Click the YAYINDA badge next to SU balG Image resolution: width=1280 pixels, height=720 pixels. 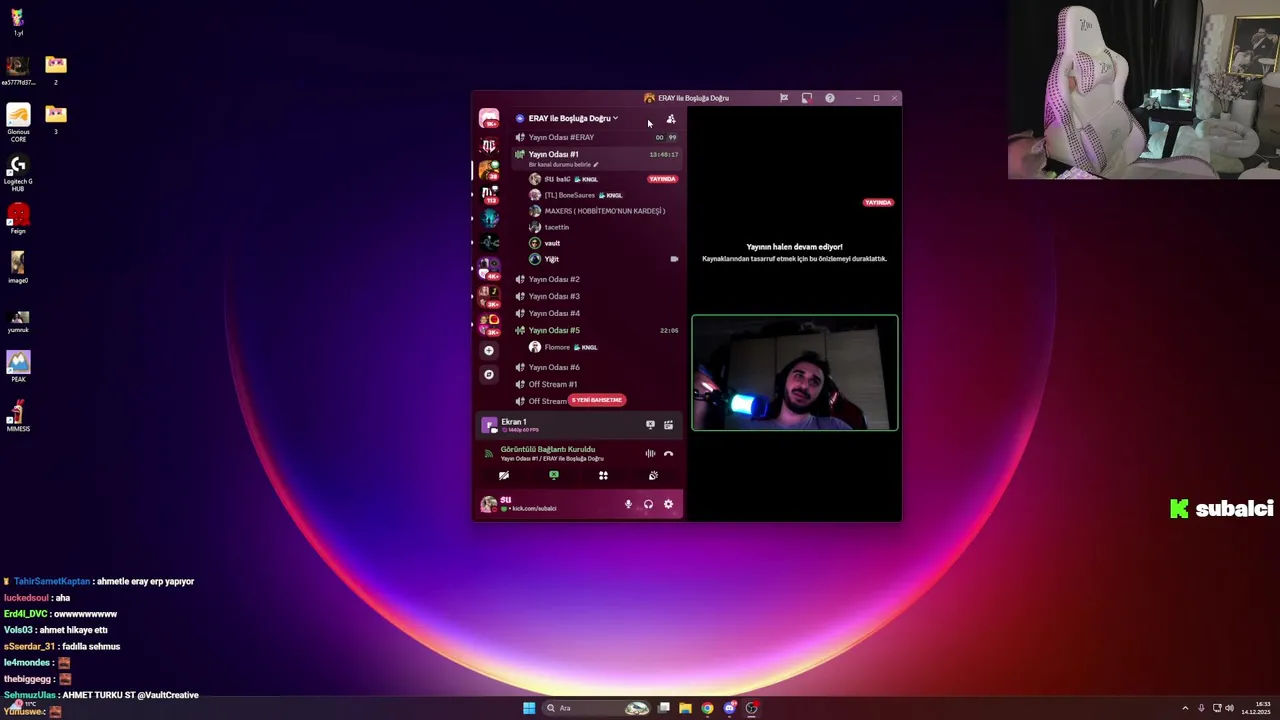pos(662,179)
